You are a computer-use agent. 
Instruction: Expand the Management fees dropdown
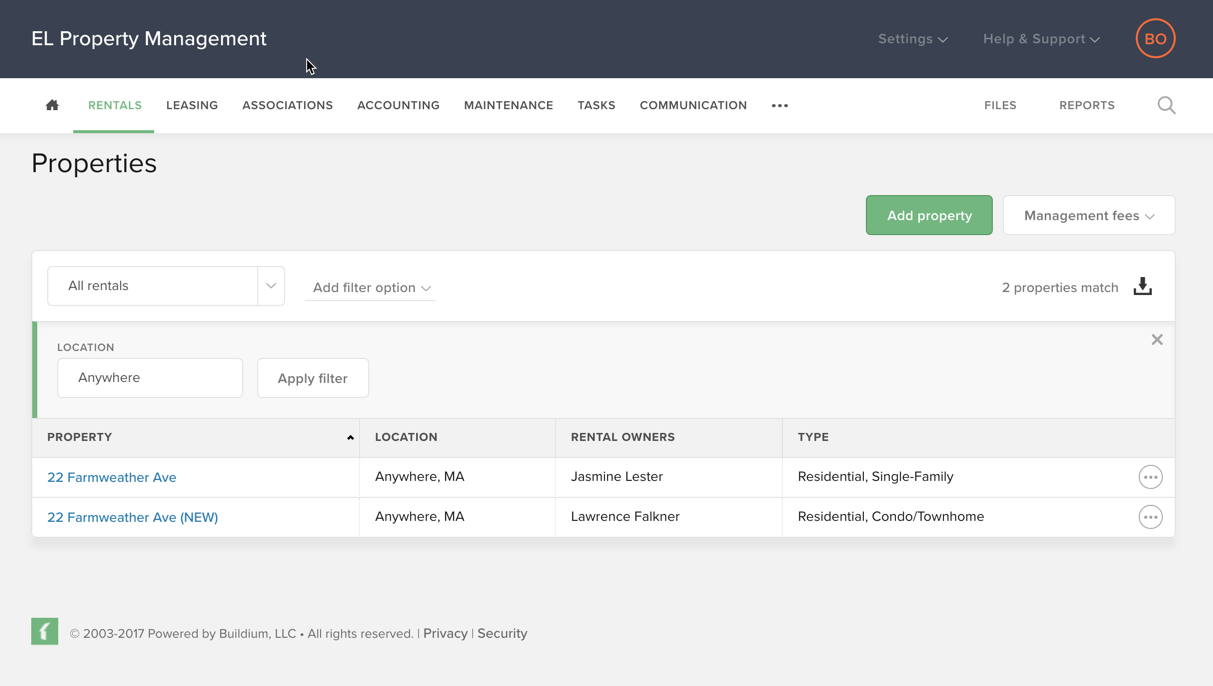tap(1088, 216)
